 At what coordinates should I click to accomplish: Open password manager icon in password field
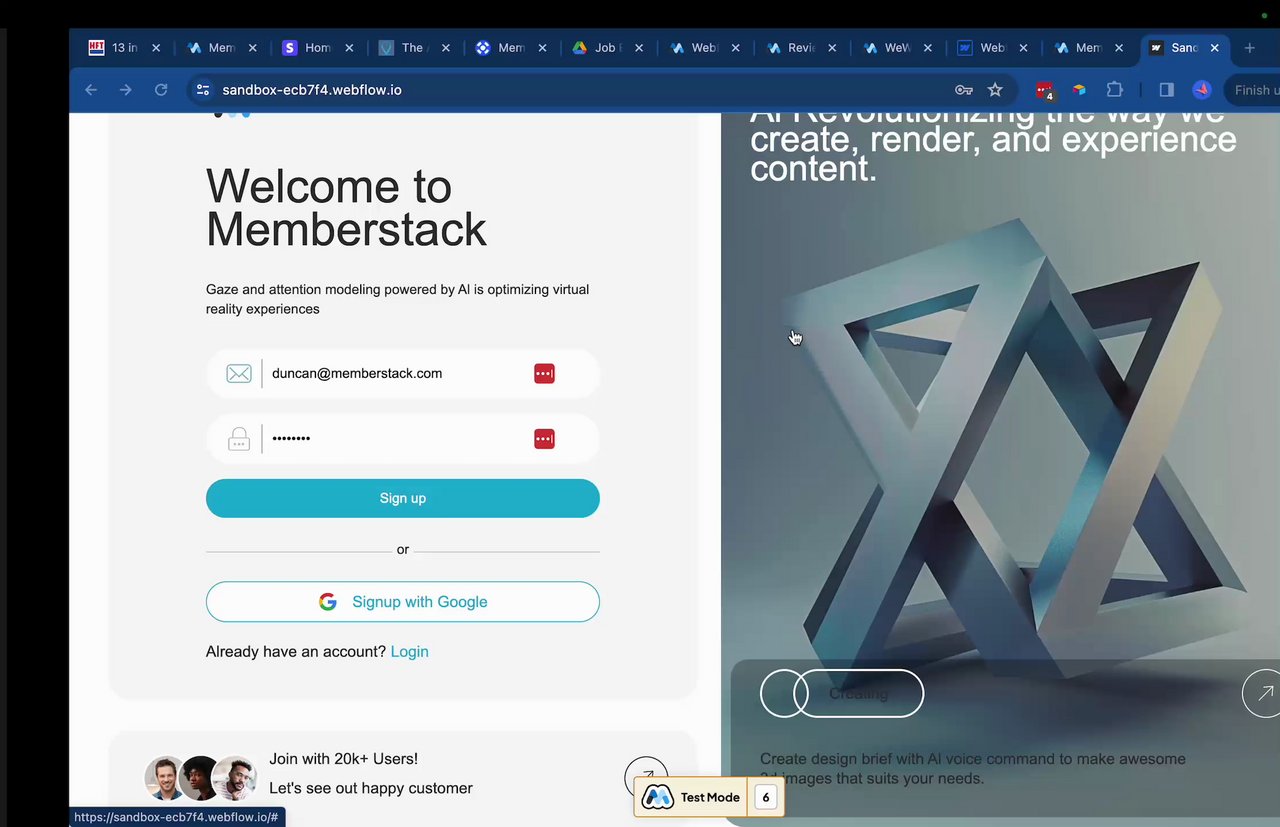click(544, 439)
